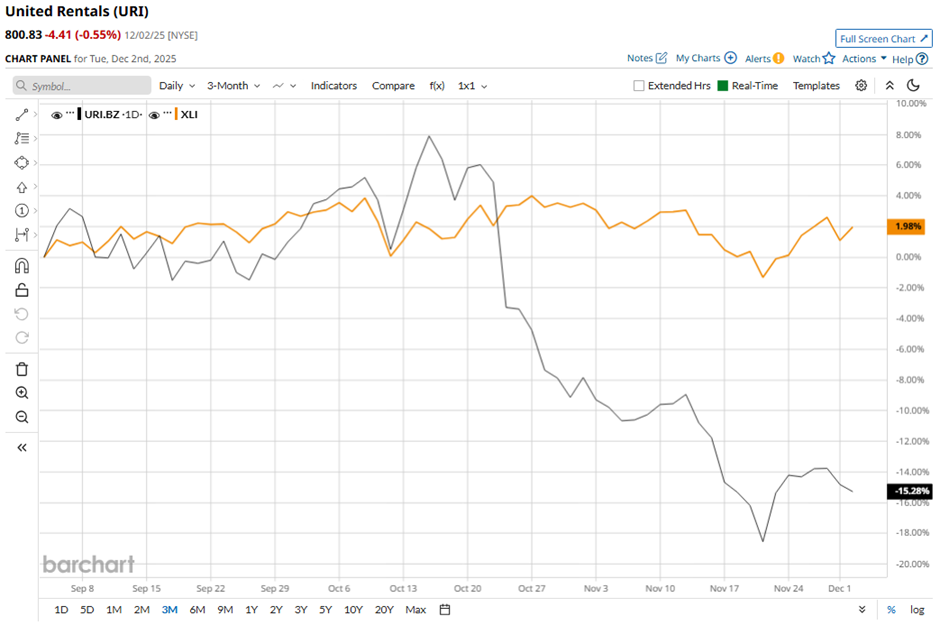Open the chart type line dropdown

284,86
